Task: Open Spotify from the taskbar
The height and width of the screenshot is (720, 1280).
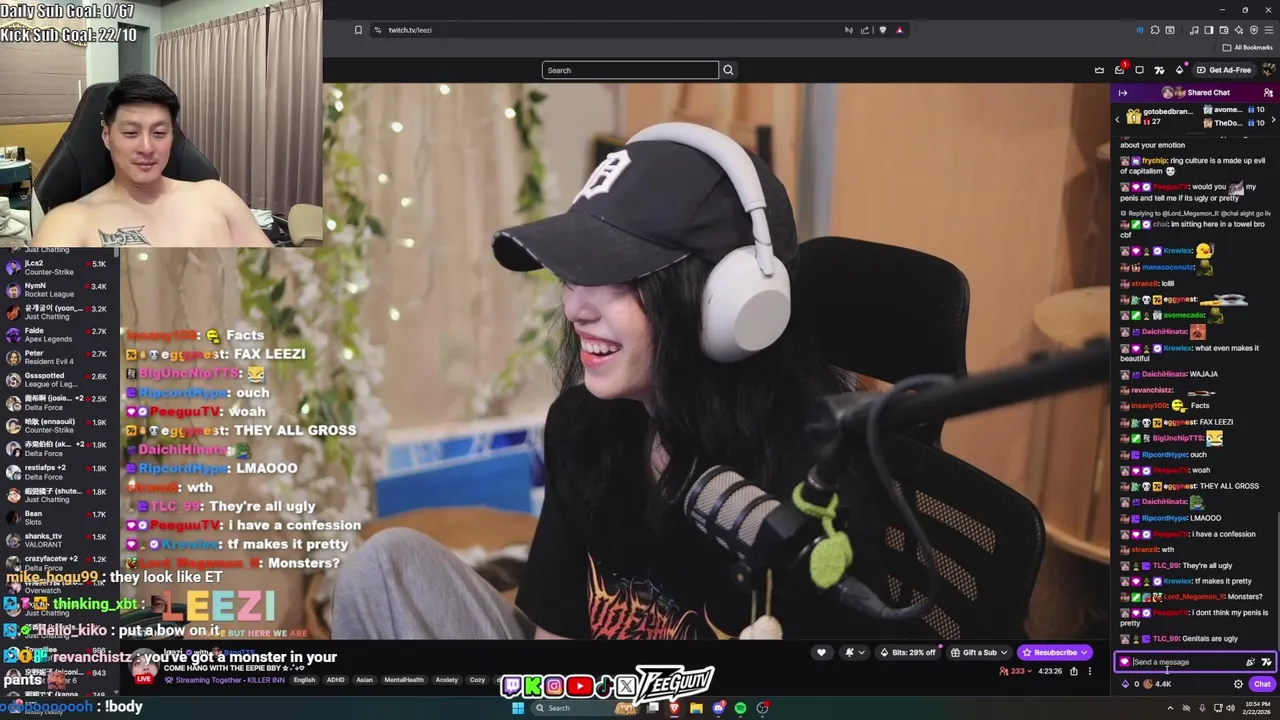Action: point(740,708)
